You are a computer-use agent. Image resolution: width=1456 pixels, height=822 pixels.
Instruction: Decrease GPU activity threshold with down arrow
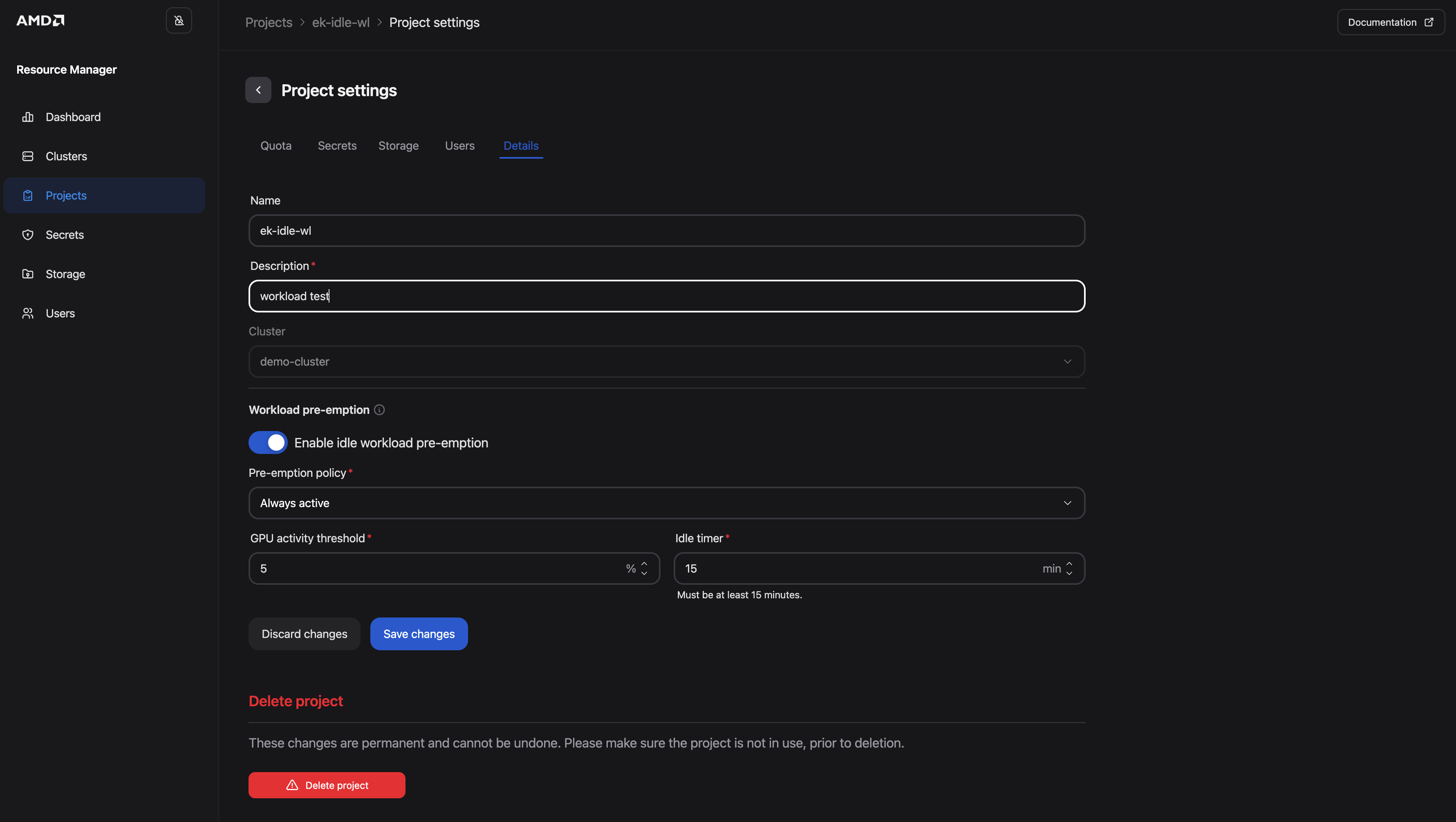(644, 573)
